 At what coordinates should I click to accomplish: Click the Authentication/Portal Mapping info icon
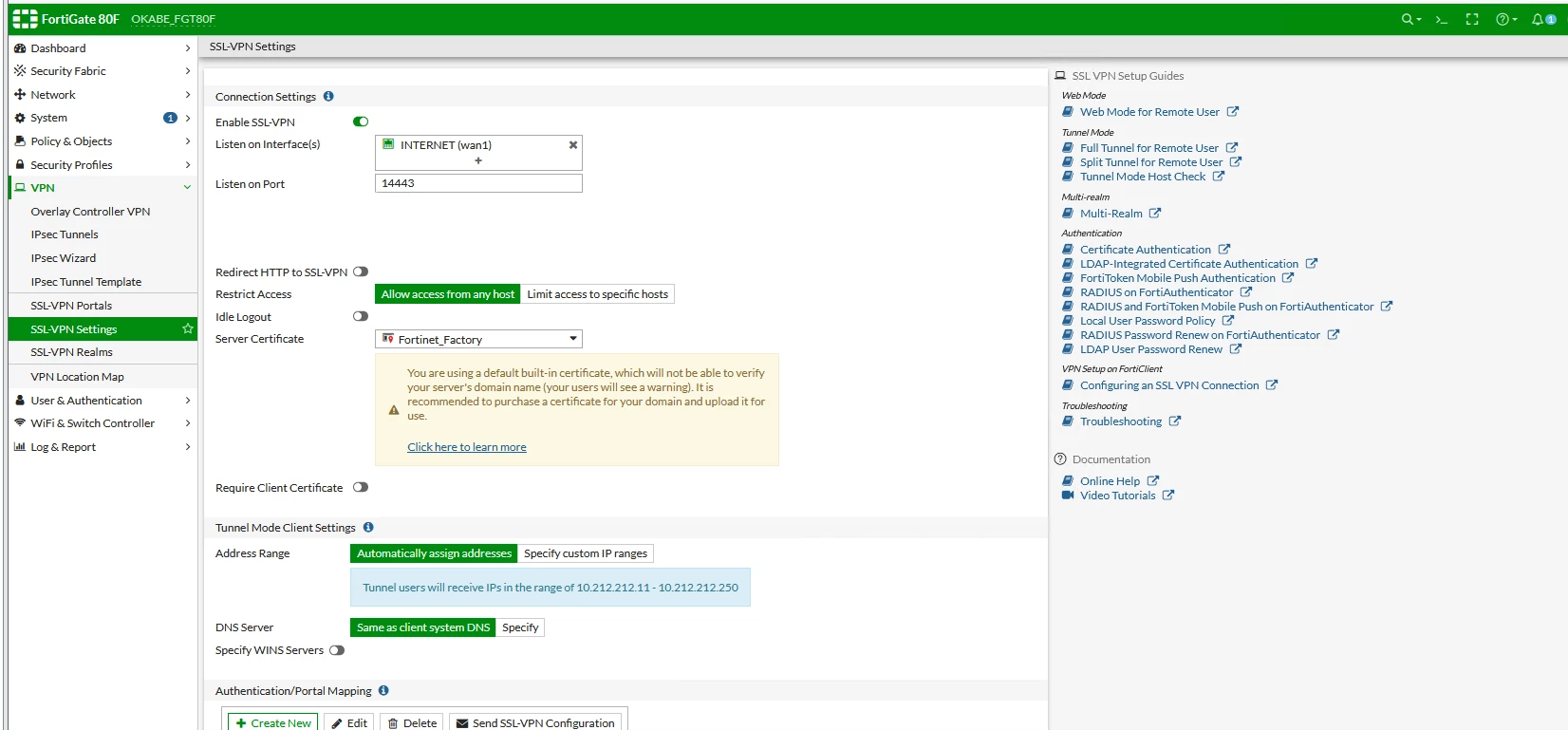coord(383,690)
